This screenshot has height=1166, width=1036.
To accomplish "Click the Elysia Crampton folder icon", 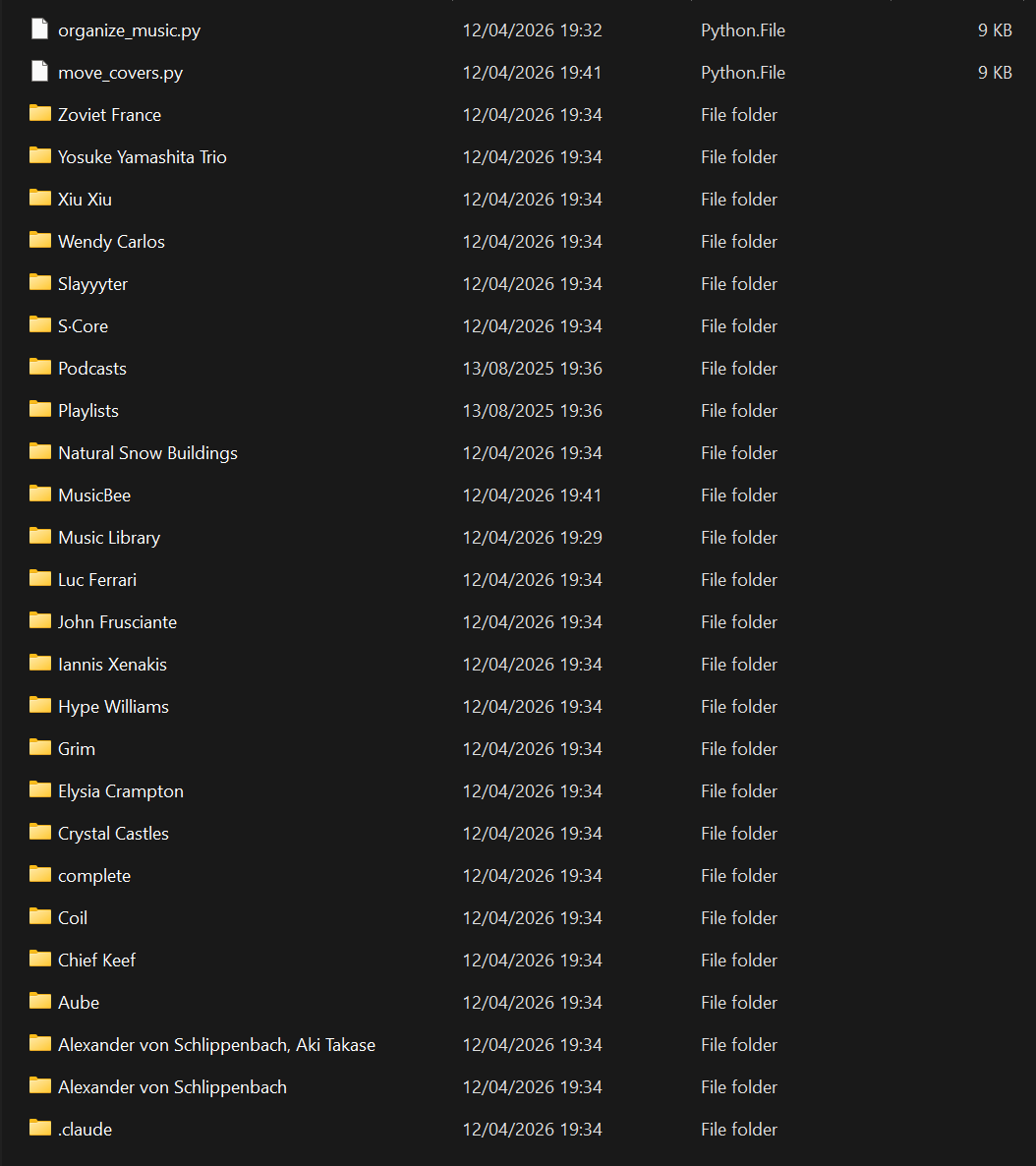I will [x=40, y=789].
